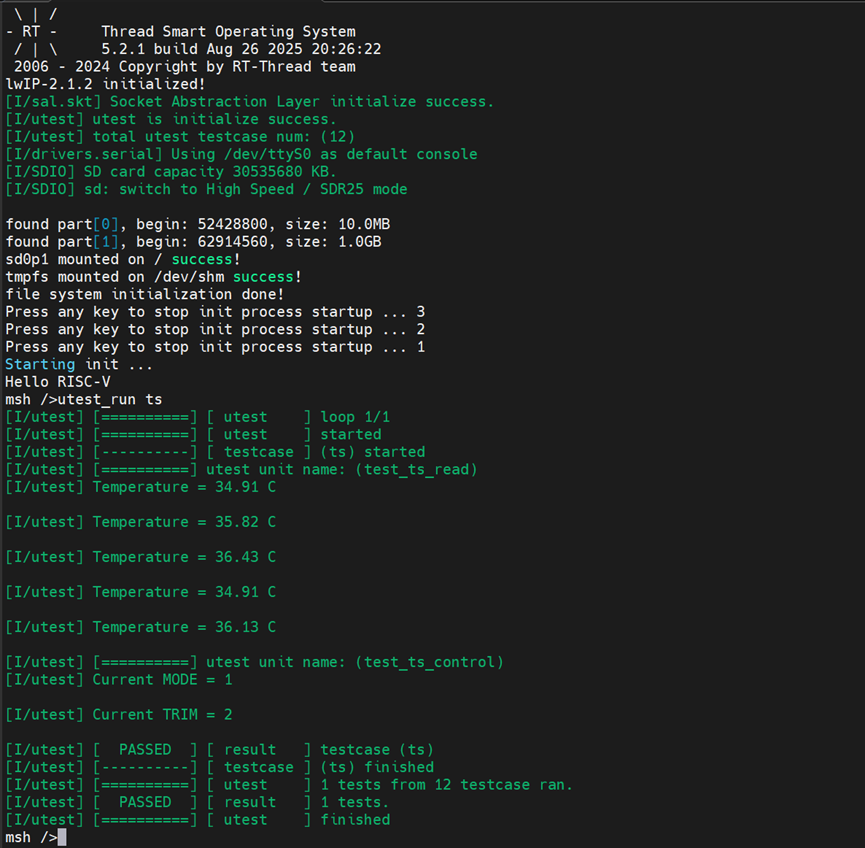865x848 pixels.
Task: Click the "[ utest ] started" line
Action: pyautogui.click(x=193, y=434)
